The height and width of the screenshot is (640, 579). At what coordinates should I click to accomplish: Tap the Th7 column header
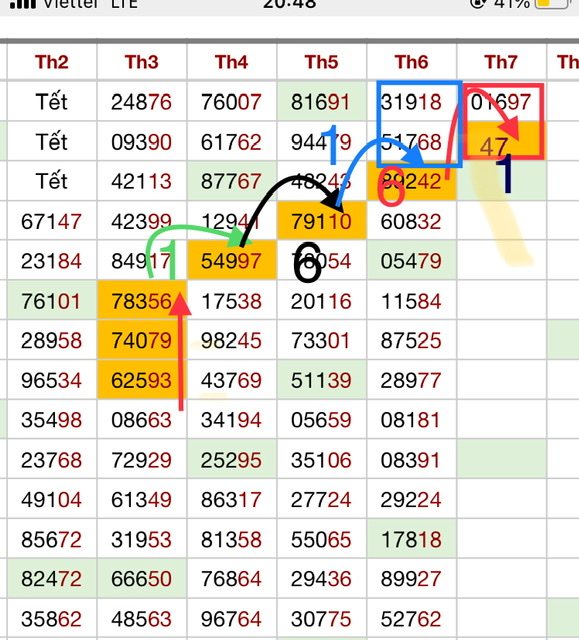[501, 62]
